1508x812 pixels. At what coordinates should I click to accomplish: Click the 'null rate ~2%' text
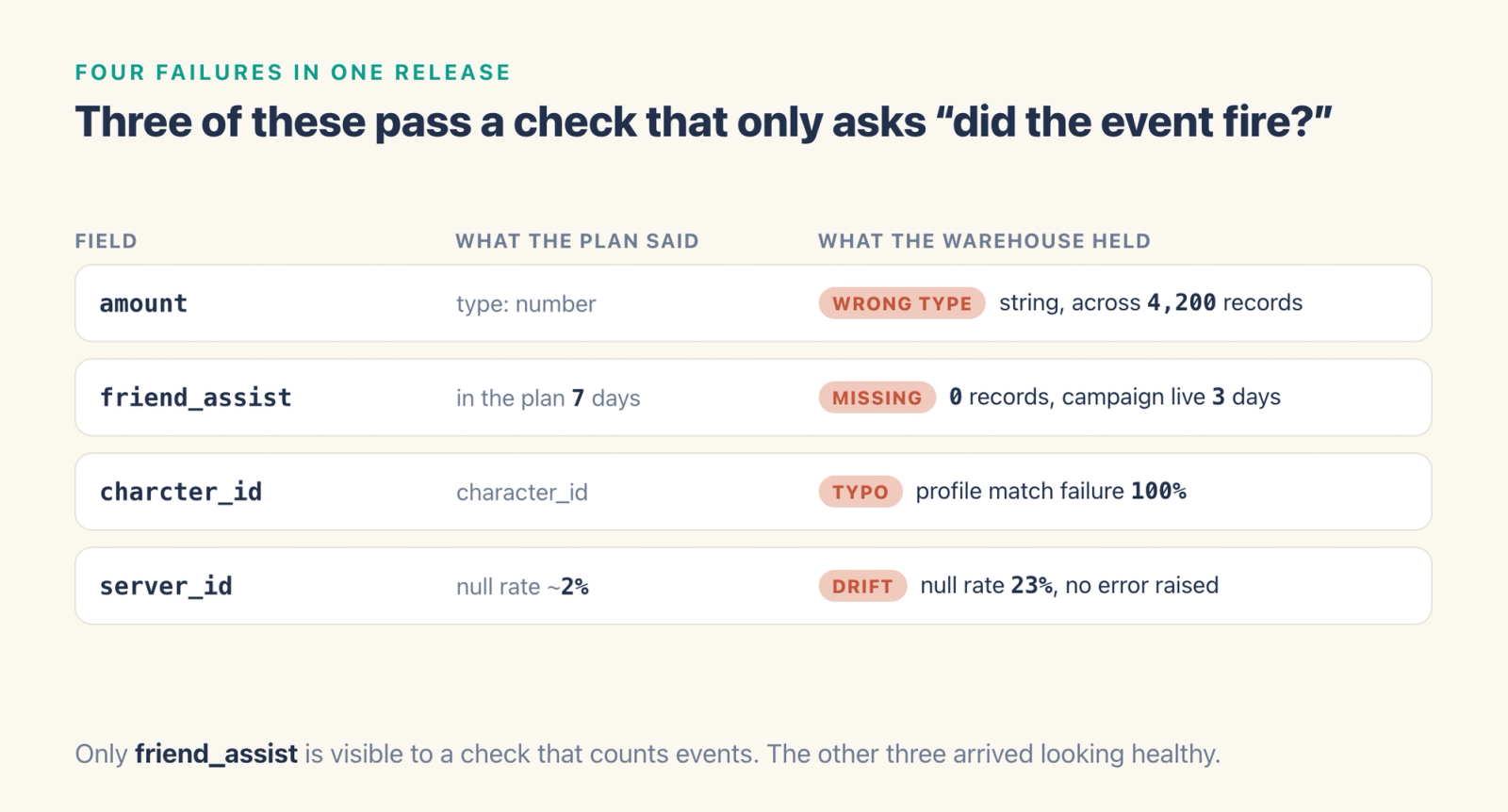[x=522, y=587]
